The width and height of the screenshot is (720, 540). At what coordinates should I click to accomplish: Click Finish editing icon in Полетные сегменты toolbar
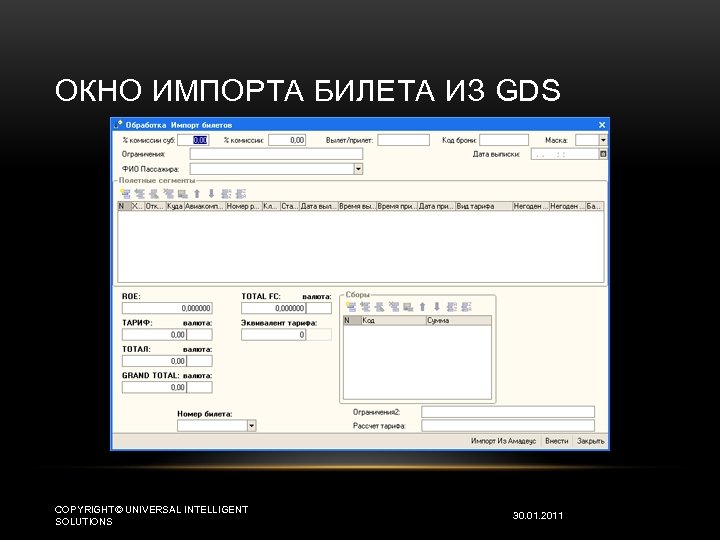click(183, 194)
